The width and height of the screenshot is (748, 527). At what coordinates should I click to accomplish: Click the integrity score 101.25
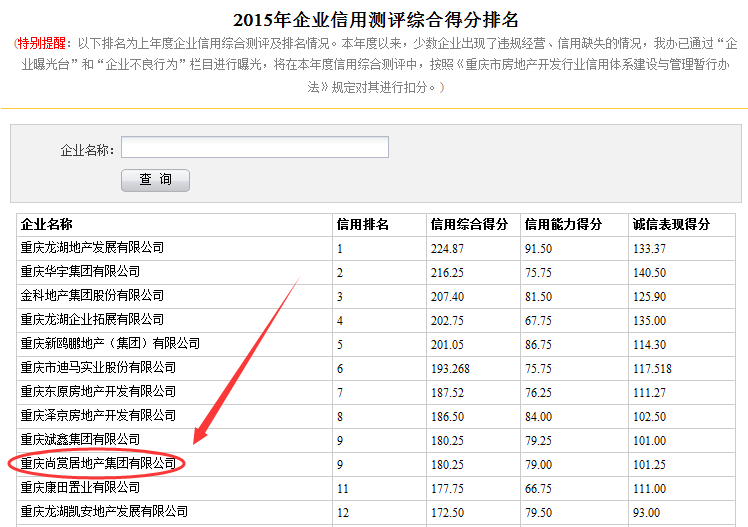pyautogui.click(x=649, y=465)
